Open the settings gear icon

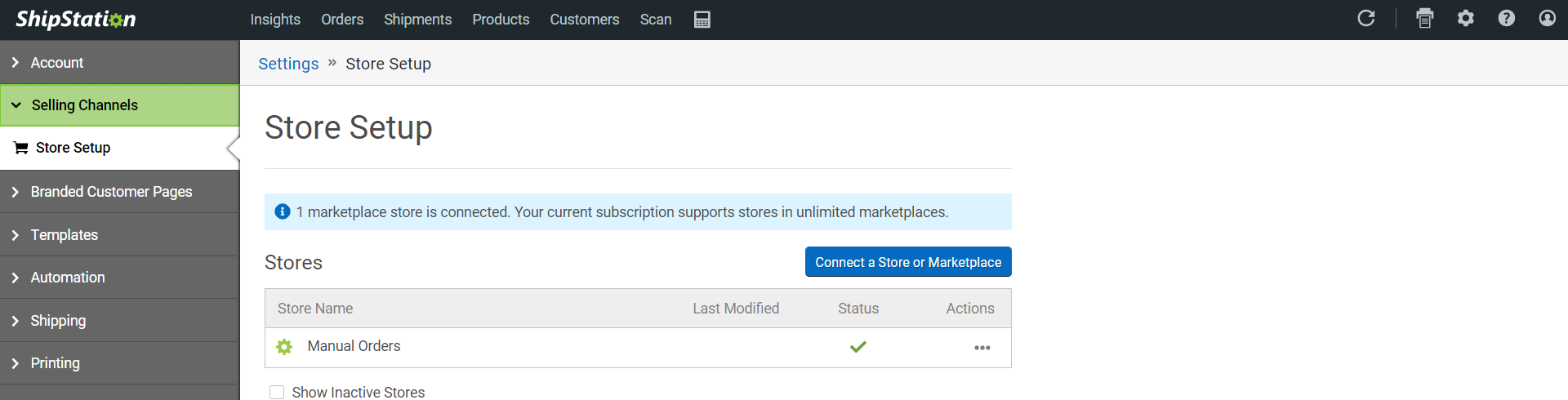point(1466,18)
